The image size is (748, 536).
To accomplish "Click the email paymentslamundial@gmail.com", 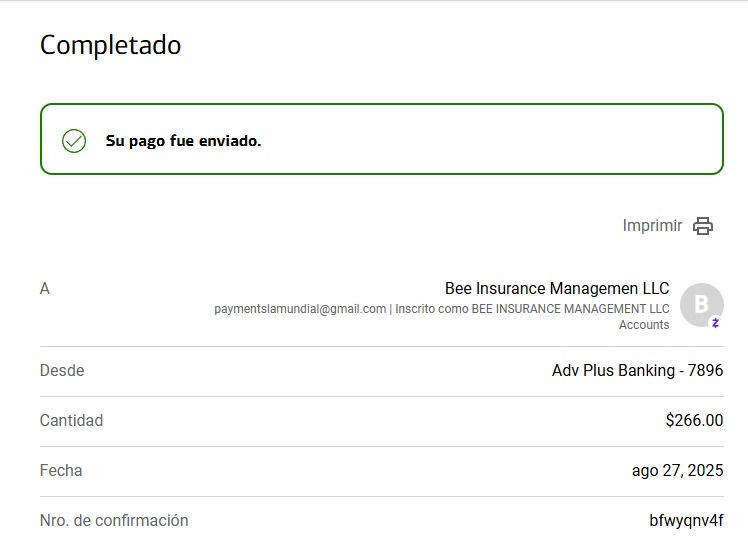I will pyautogui.click(x=300, y=309).
